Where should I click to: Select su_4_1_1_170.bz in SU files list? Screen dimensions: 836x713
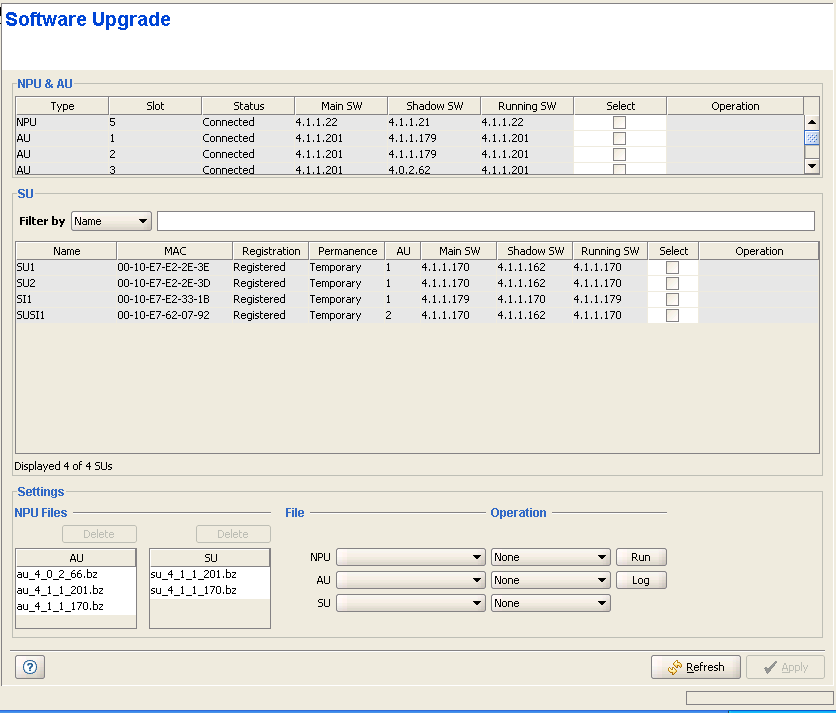194,590
